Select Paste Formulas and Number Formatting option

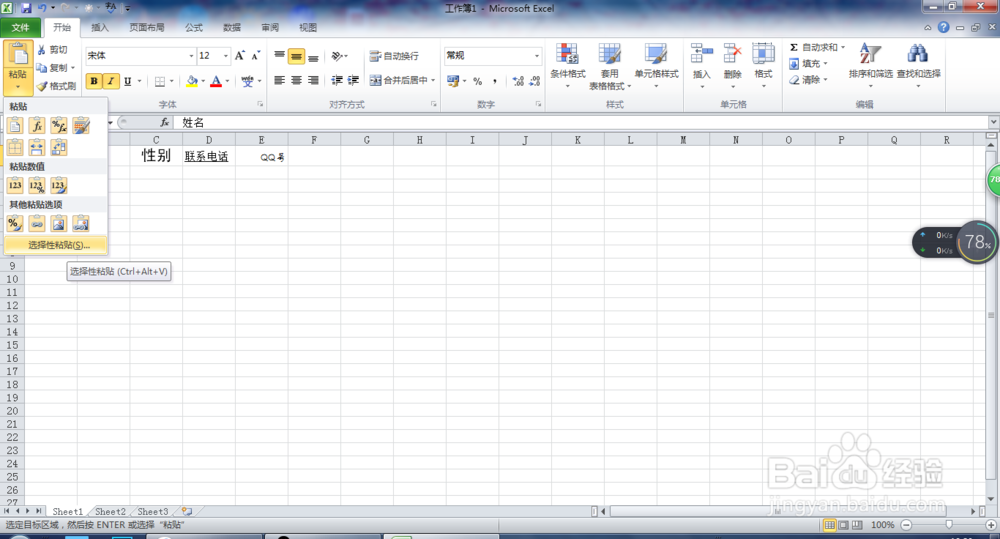pyautogui.click(x=59, y=126)
